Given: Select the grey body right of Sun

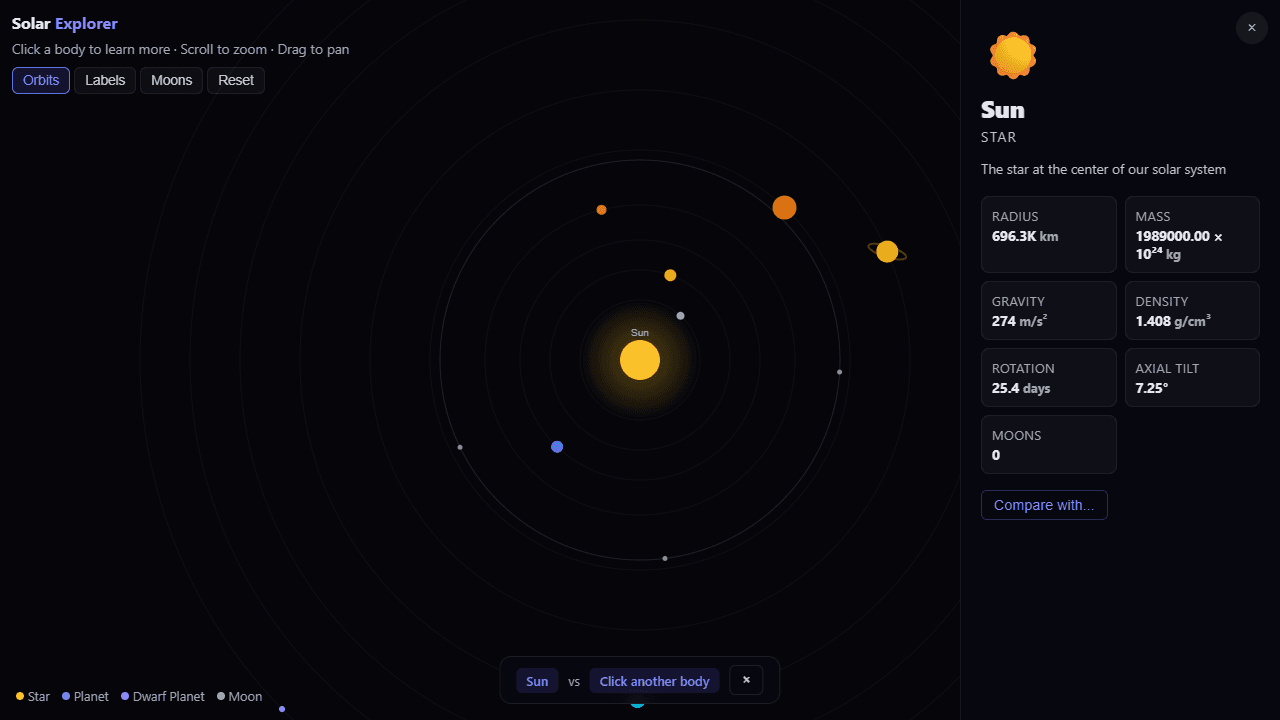Looking at the screenshot, I should tap(839, 372).
